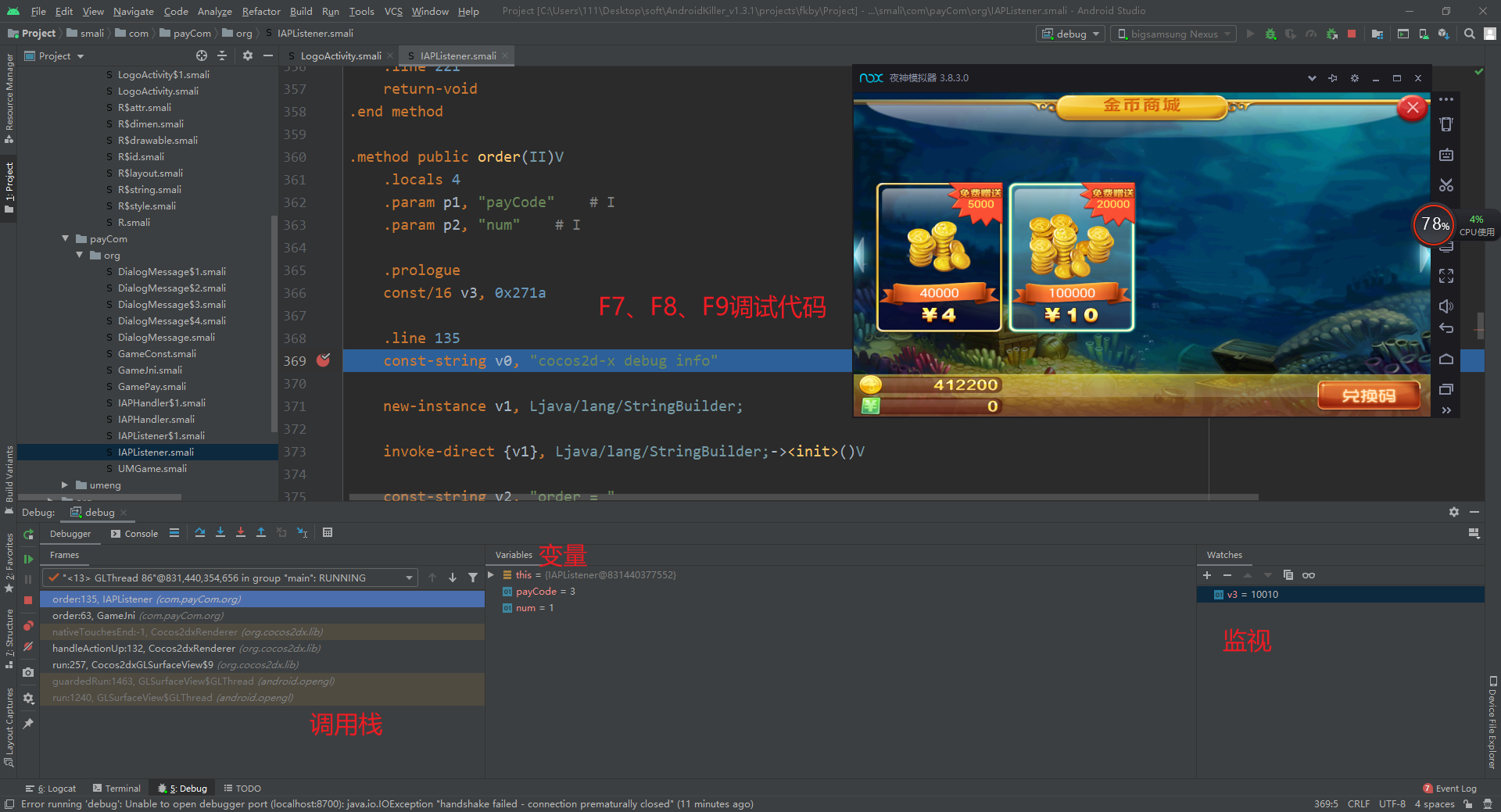Click the Step Over debugger icon
Screen dimensions: 1501x812
point(200,533)
